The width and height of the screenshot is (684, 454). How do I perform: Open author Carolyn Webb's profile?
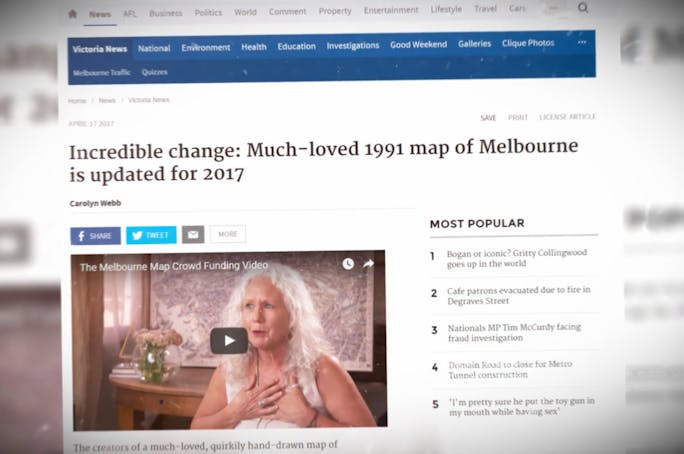point(96,203)
